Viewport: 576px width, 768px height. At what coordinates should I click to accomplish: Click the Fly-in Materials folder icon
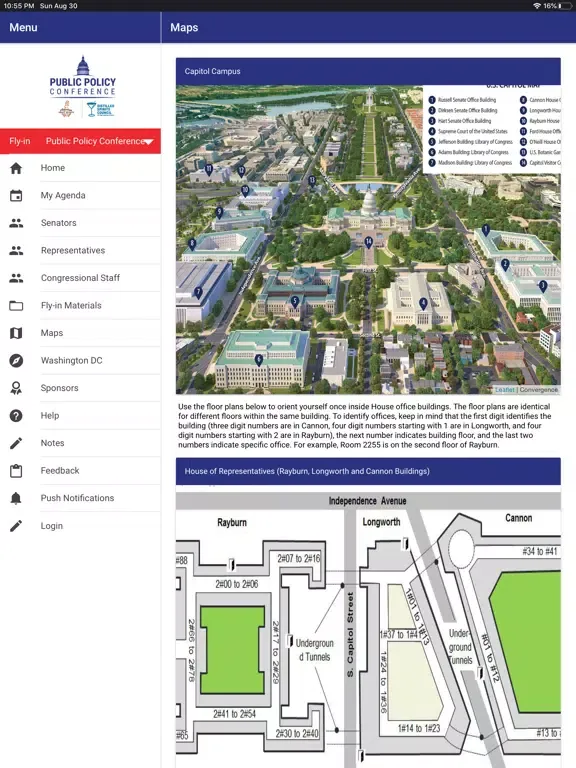(x=16, y=306)
